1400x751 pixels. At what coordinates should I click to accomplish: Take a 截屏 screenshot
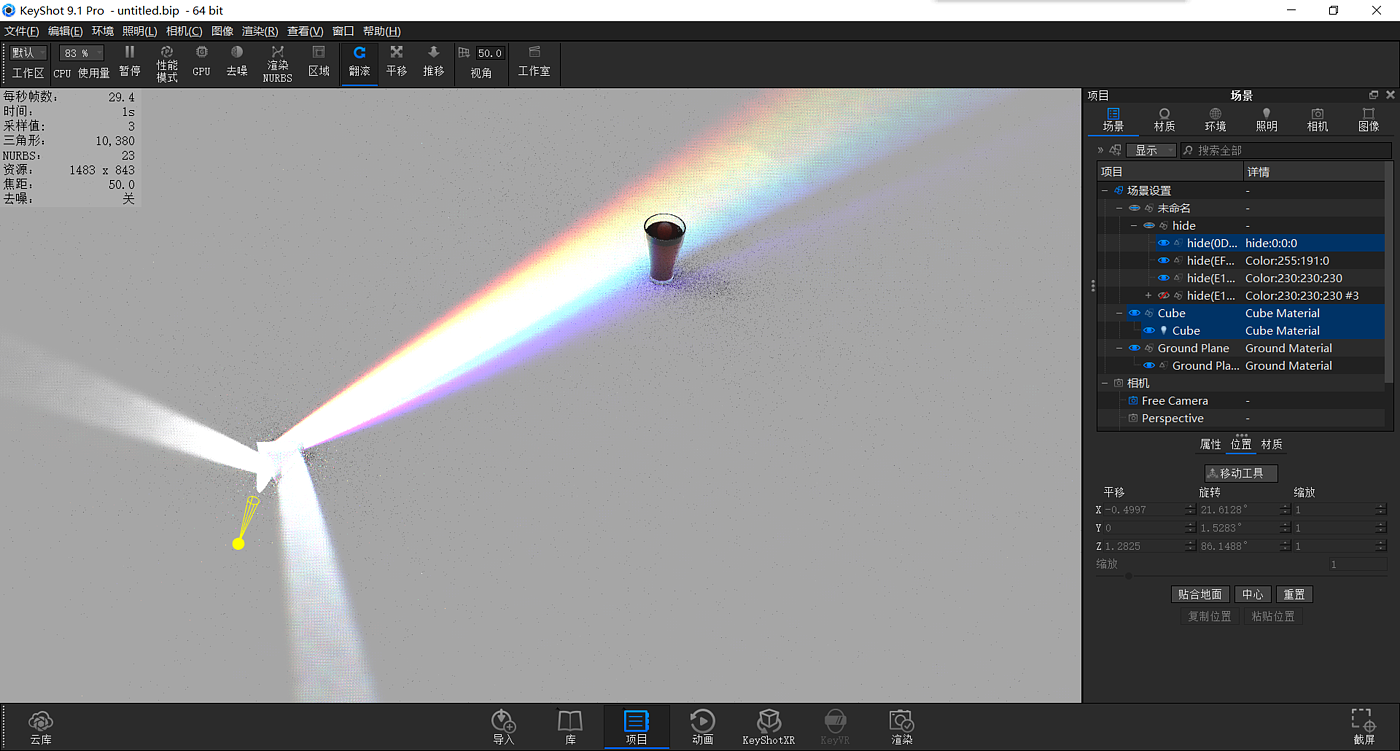[1363, 726]
